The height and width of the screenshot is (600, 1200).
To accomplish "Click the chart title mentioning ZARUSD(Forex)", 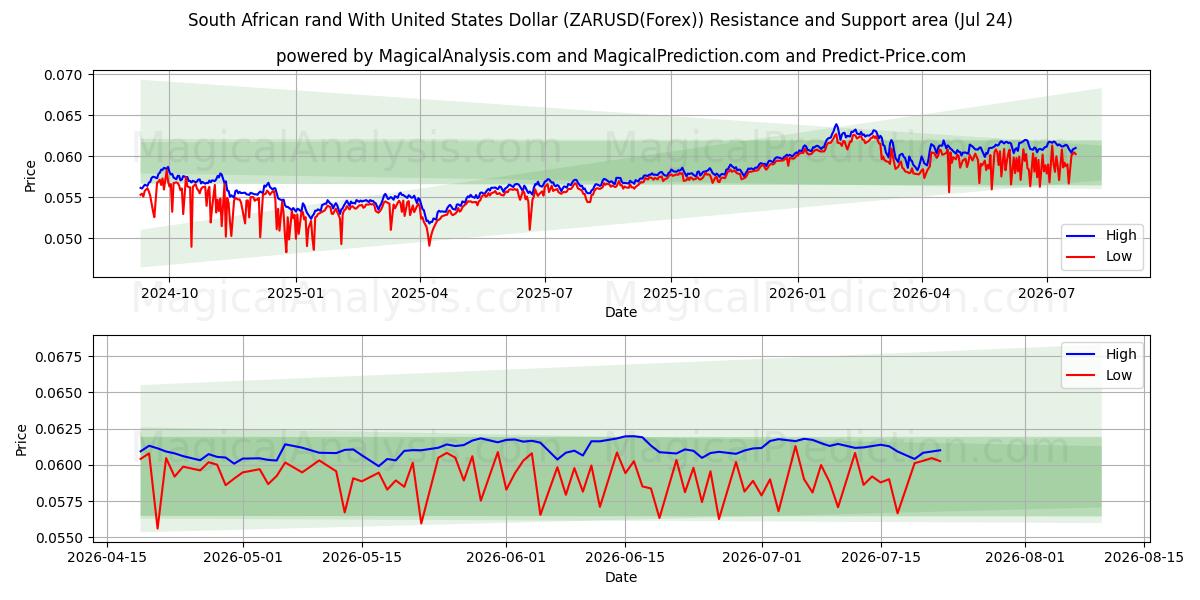I will [600, 20].
